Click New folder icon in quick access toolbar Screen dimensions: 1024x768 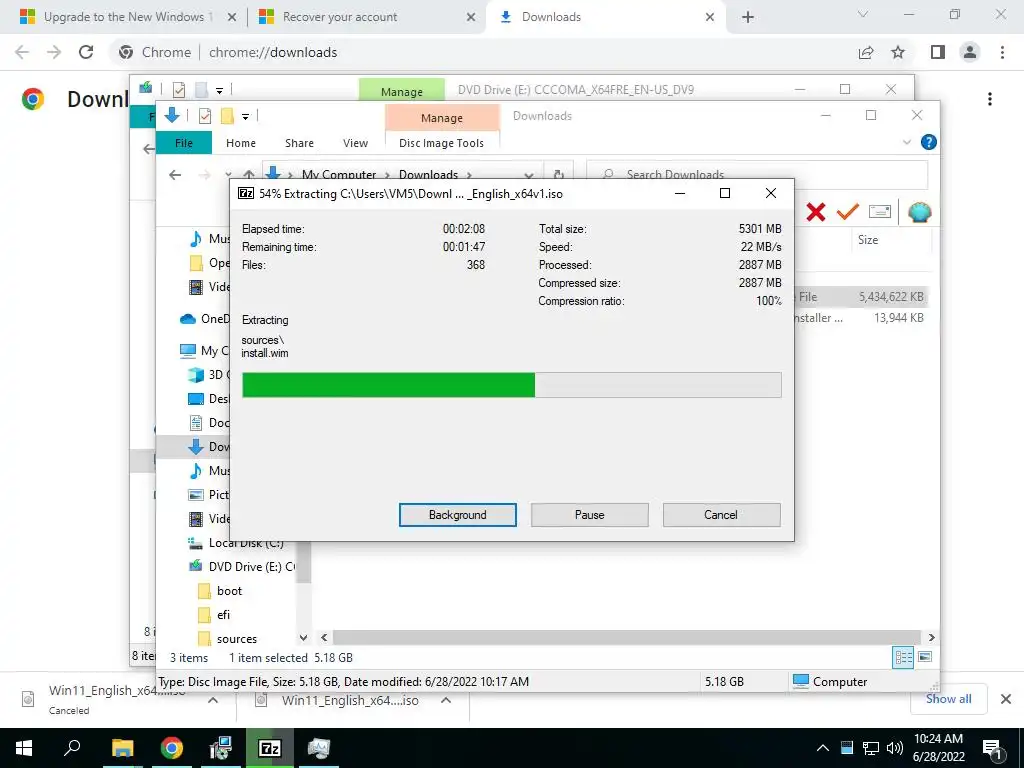[227, 116]
